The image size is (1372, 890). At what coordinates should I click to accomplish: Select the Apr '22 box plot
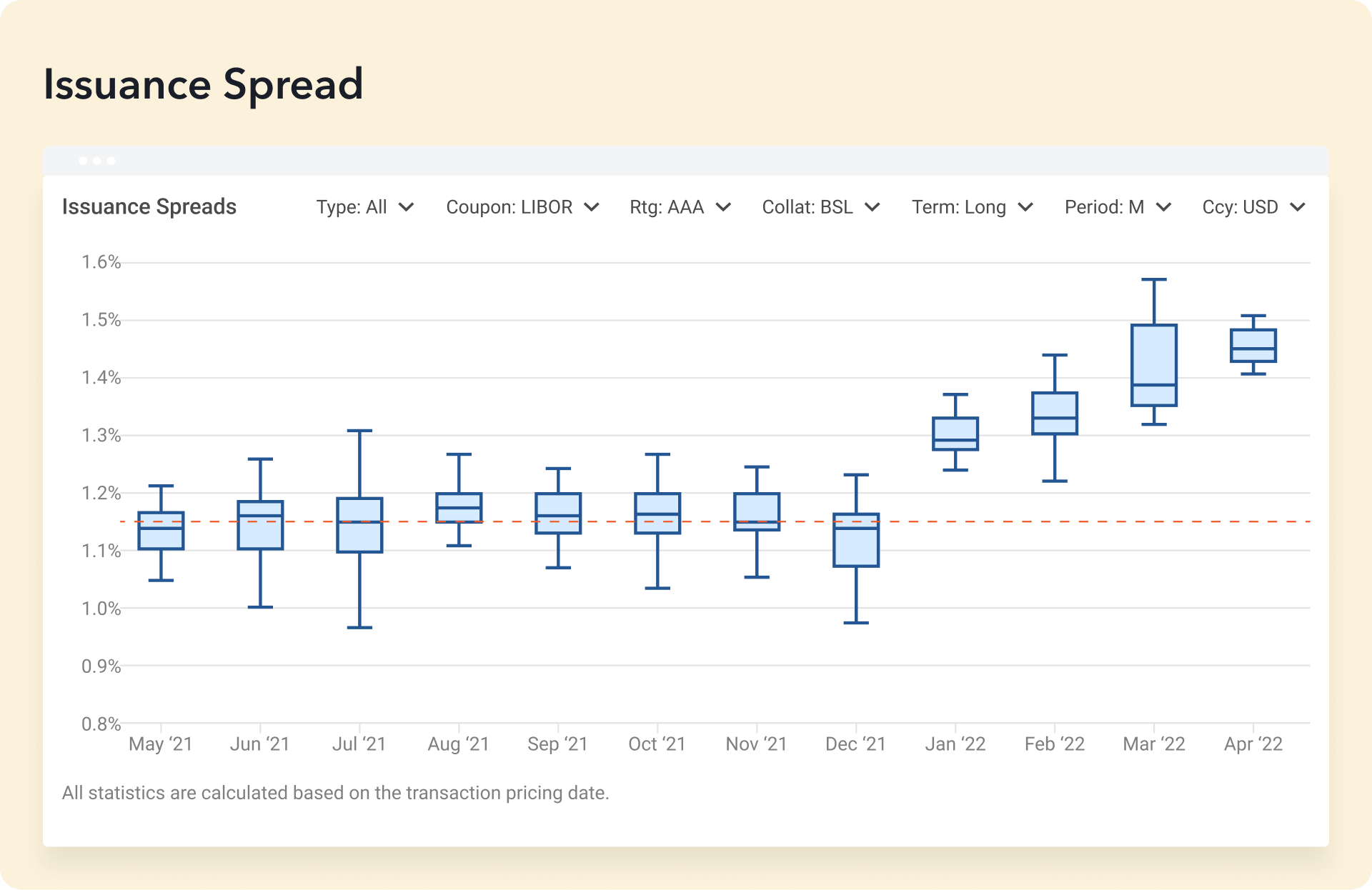pos(1253,346)
